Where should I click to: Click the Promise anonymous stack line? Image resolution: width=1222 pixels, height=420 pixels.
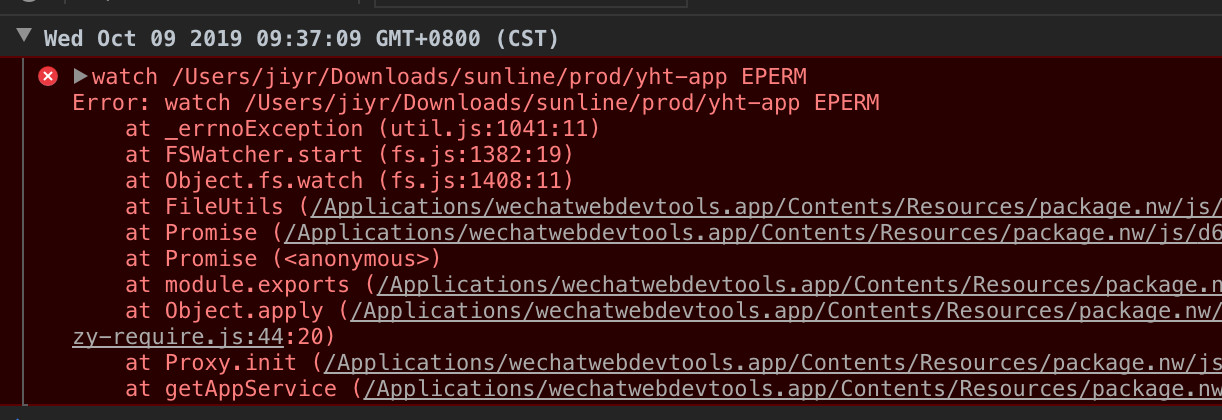[283, 259]
